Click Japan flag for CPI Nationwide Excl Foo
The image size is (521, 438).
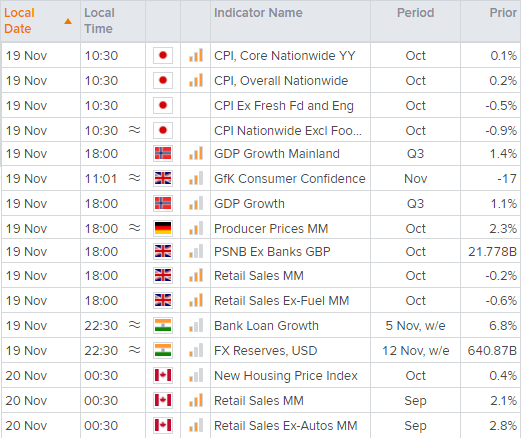pyautogui.click(x=163, y=130)
